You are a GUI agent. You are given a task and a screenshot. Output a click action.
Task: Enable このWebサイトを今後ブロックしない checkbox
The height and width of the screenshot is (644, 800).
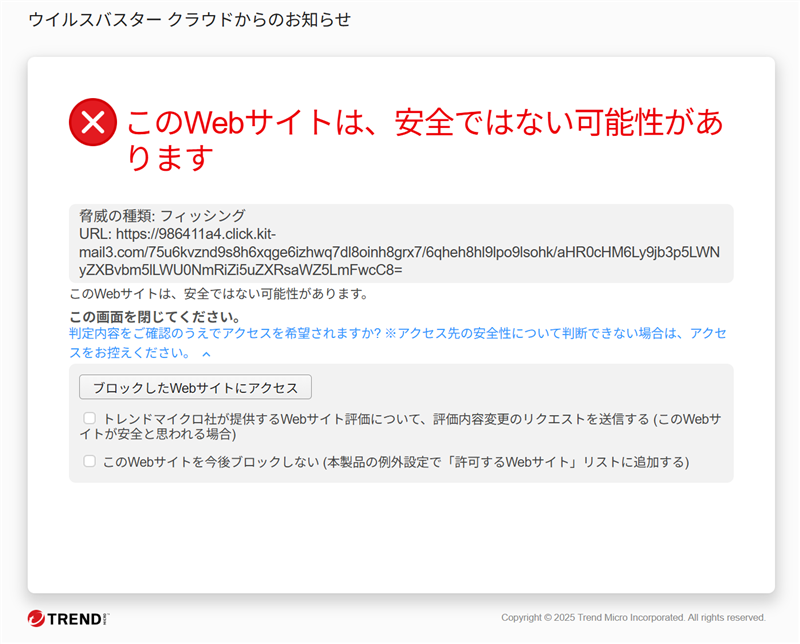[90, 461]
